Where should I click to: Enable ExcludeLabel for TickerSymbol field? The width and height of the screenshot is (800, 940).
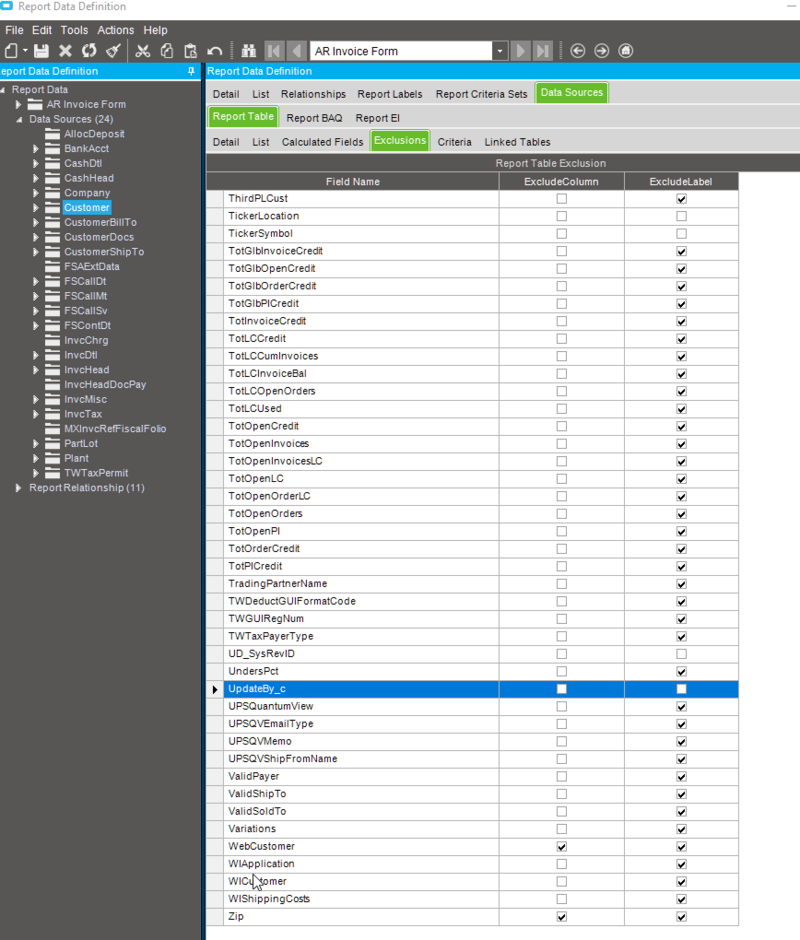(x=681, y=233)
